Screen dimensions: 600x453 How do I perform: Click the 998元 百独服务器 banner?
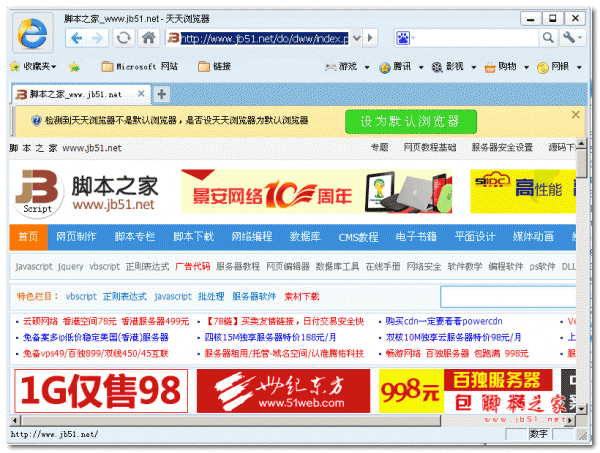tap(466, 391)
